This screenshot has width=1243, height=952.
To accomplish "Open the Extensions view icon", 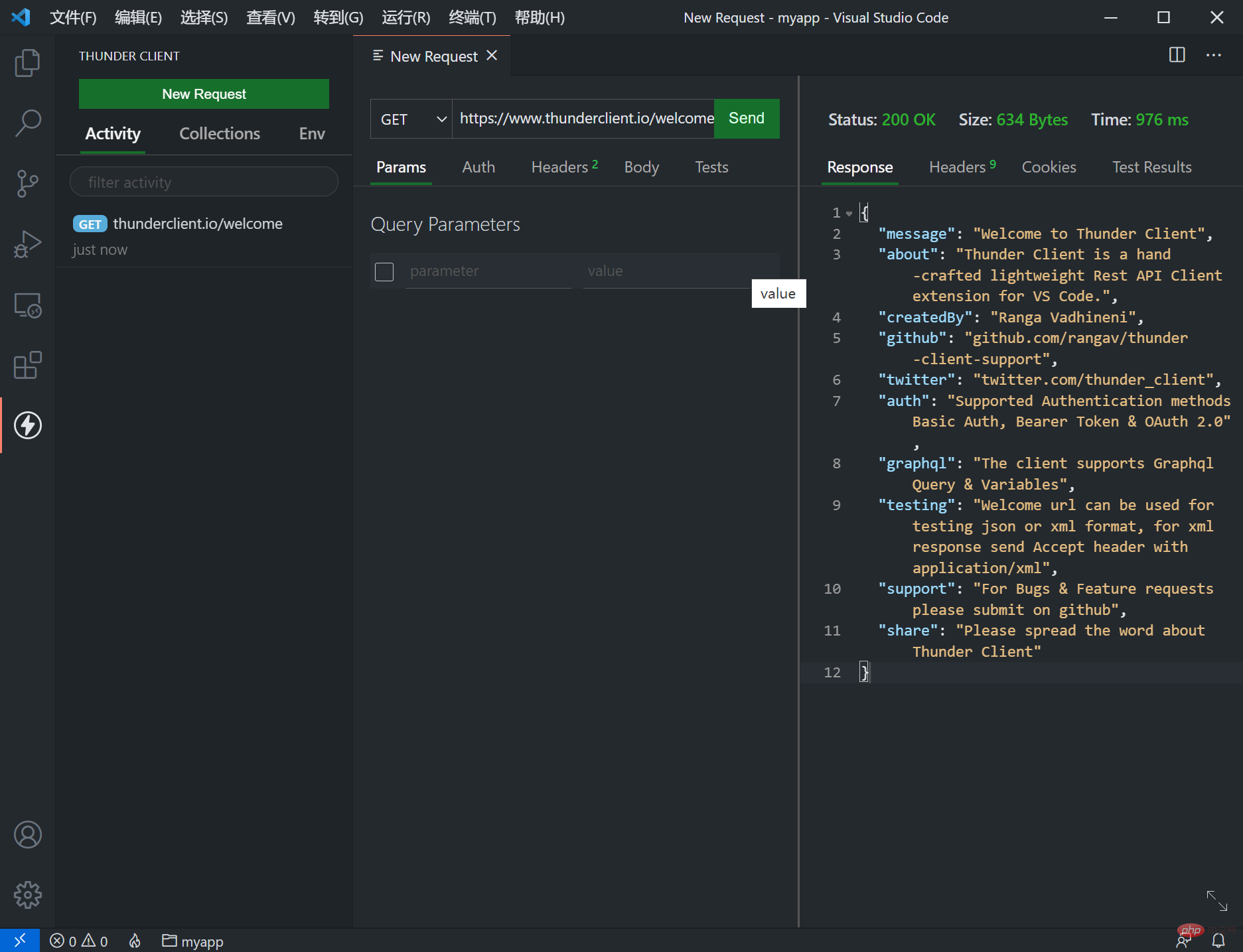I will coord(27,366).
